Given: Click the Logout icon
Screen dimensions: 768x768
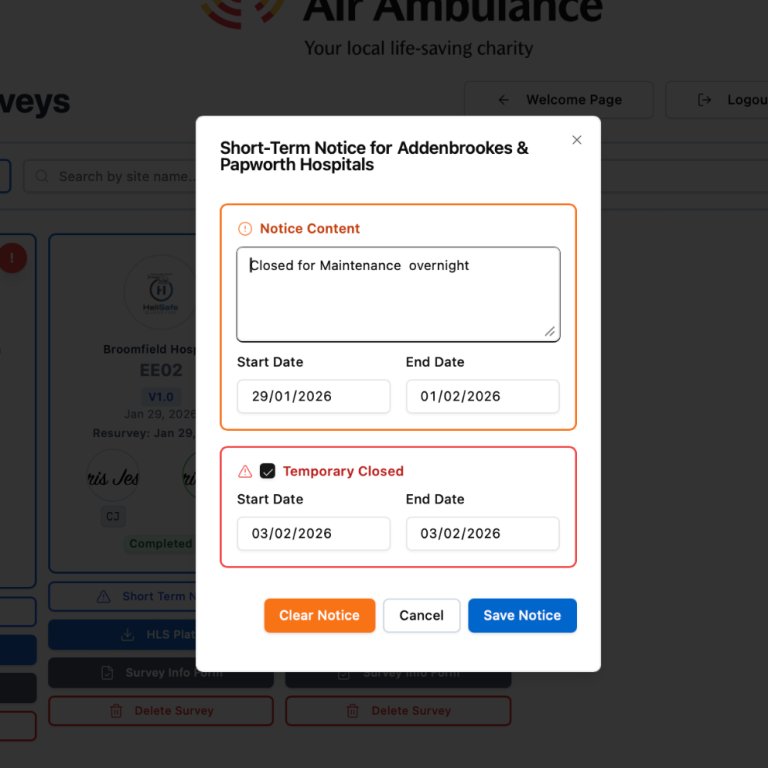Looking at the screenshot, I should (x=705, y=100).
